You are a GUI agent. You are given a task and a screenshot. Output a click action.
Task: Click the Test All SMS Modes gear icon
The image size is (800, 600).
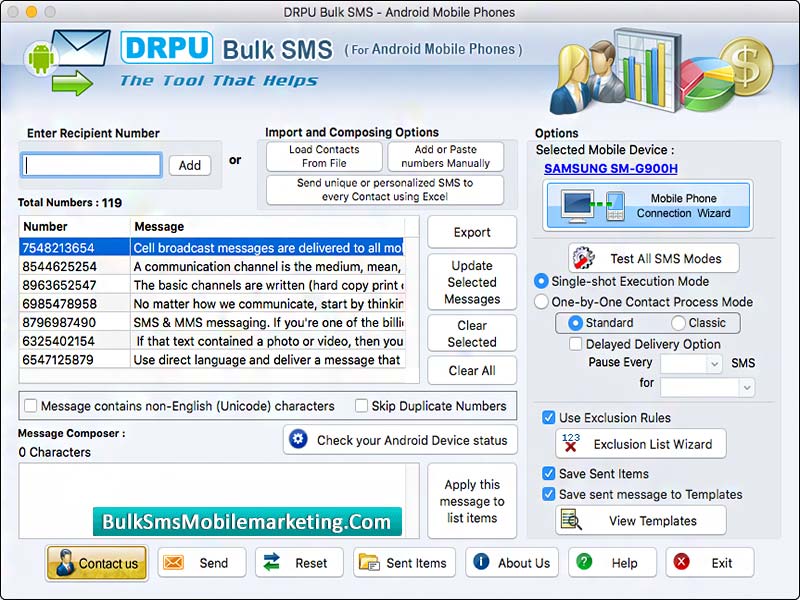[584, 258]
